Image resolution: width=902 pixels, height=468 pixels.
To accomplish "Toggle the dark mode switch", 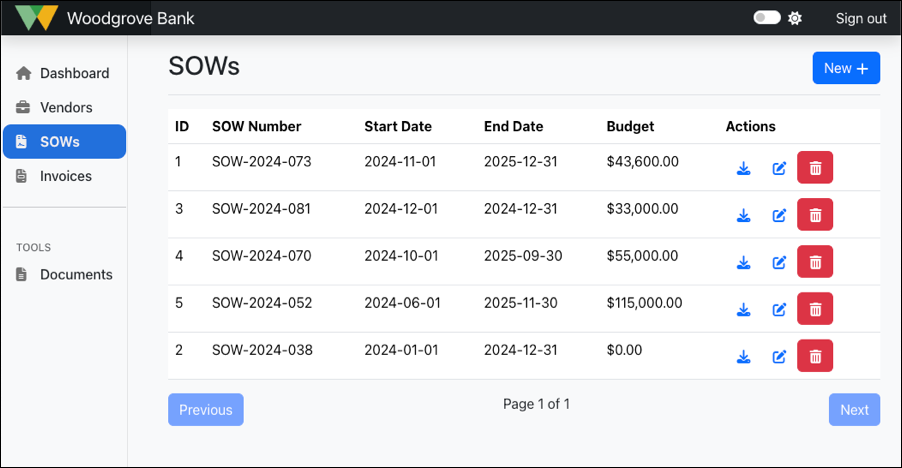I will (767, 18).
